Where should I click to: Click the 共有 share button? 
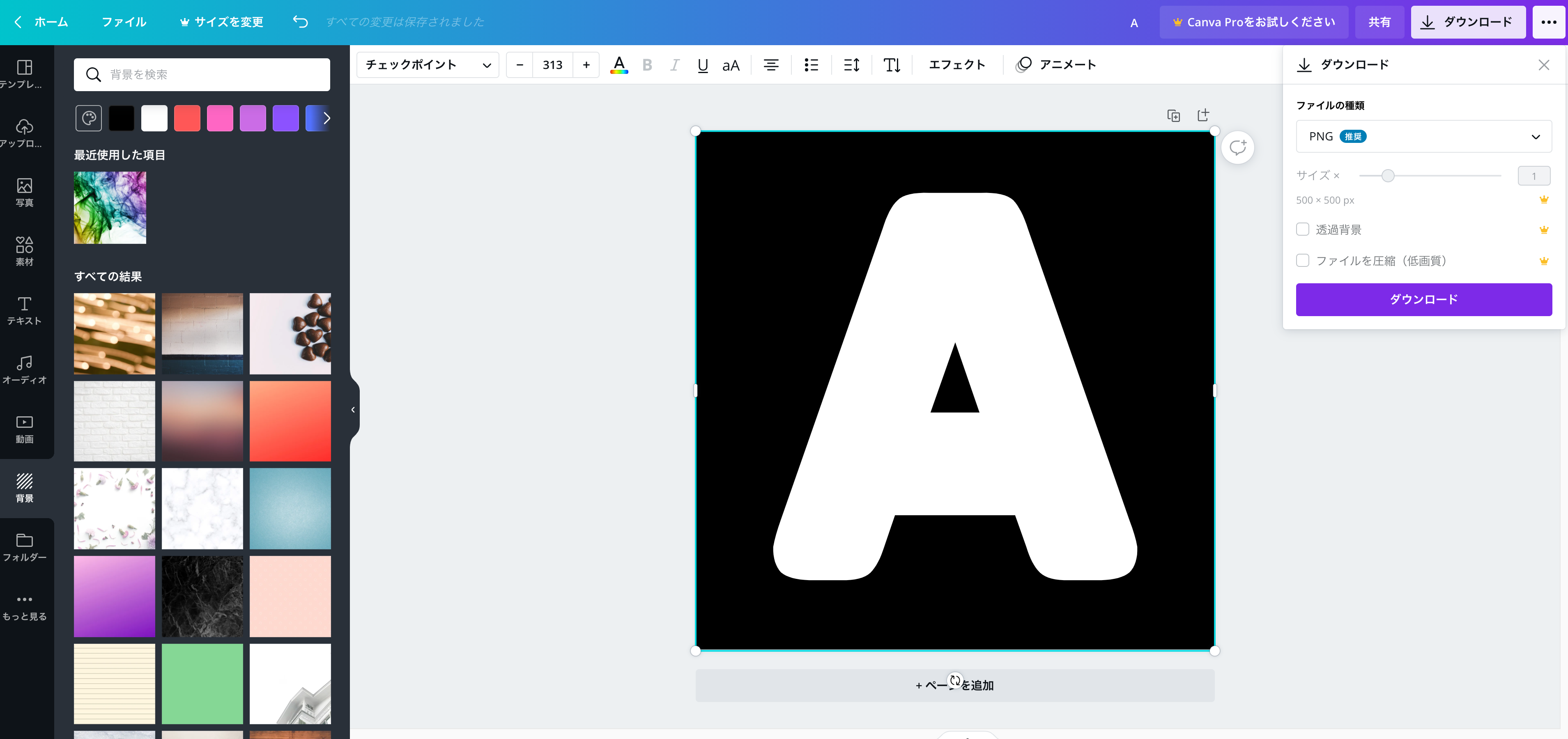[x=1379, y=22]
